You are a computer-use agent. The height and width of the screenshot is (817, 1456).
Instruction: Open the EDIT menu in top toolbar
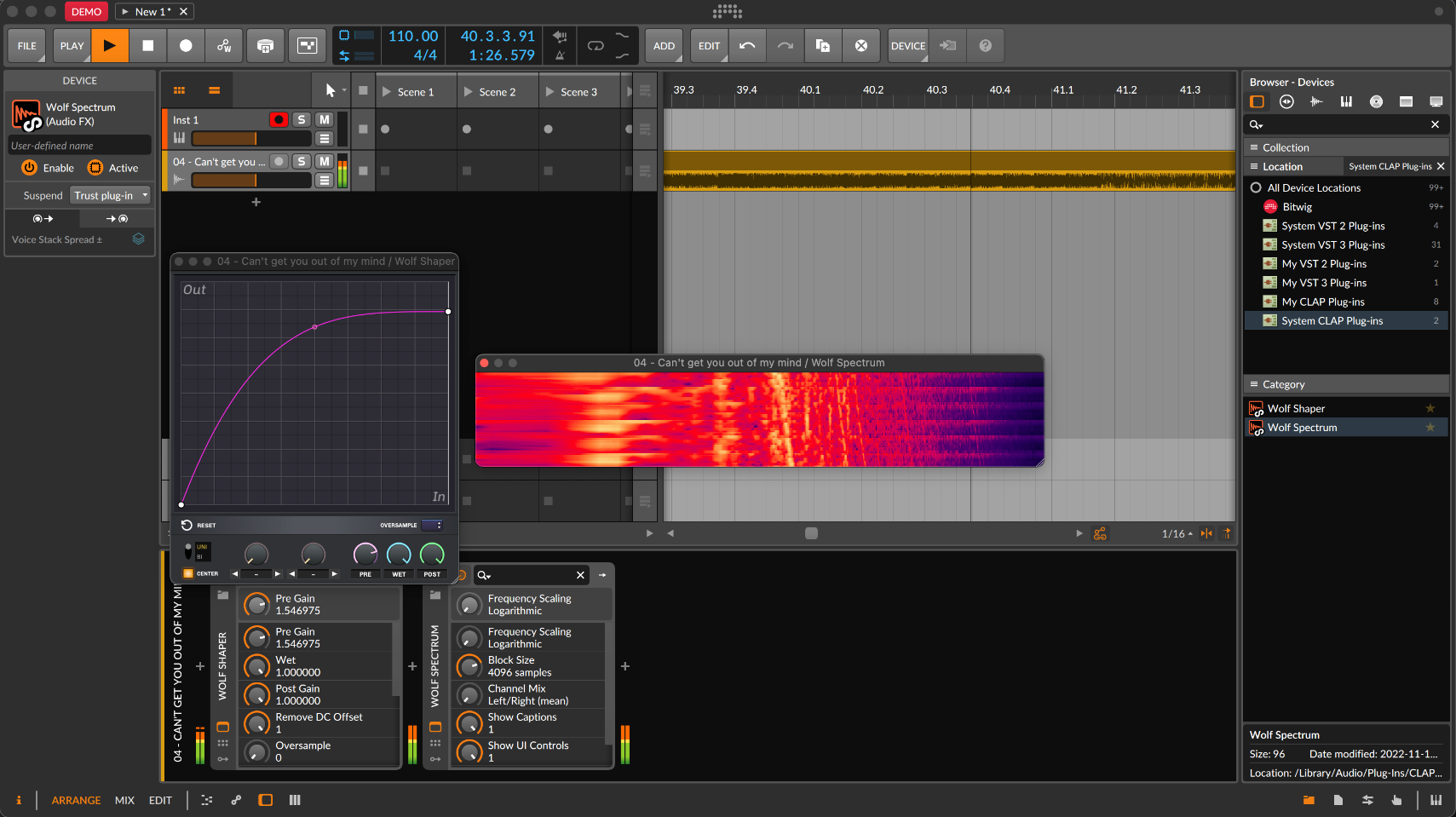(710, 46)
